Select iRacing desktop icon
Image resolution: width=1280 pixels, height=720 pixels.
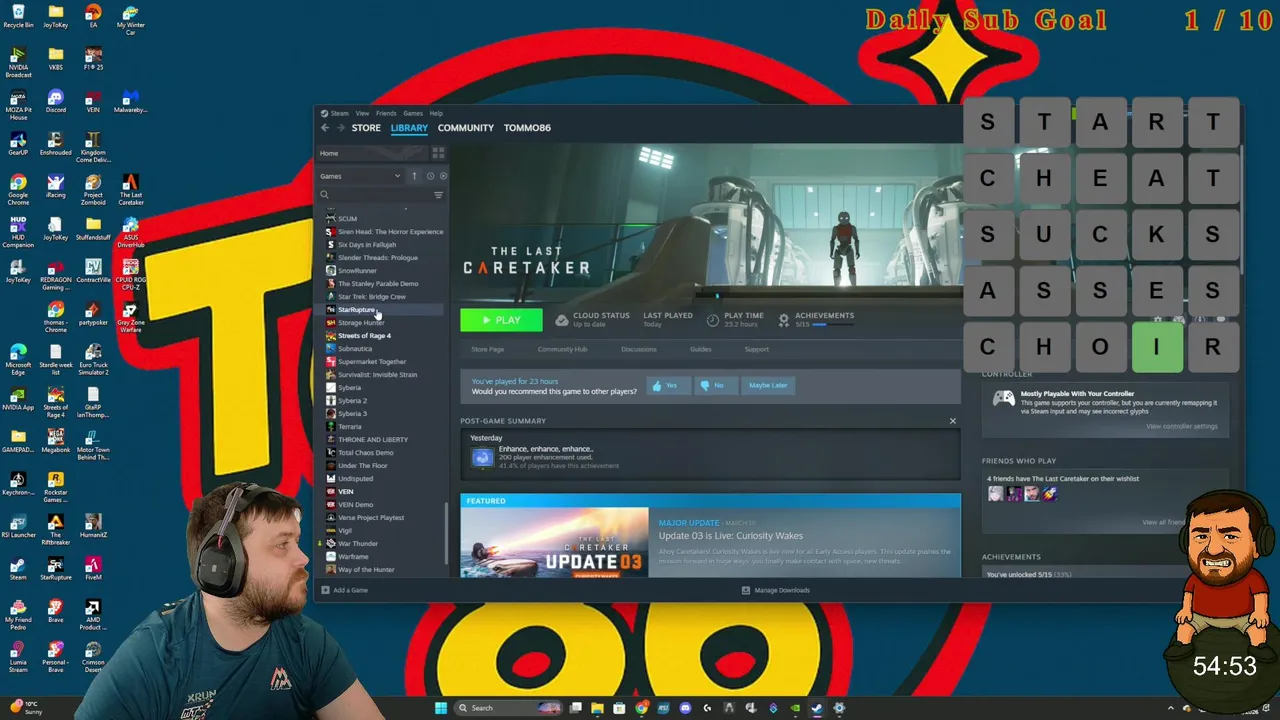point(56,188)
